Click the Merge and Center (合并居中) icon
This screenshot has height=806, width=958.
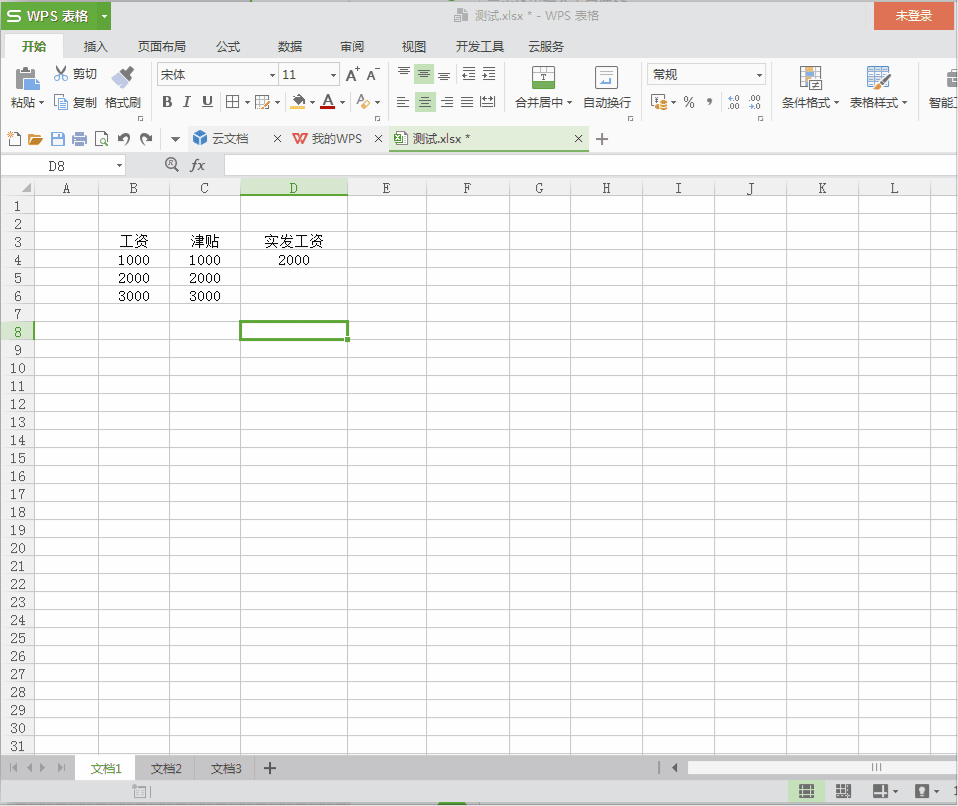click(x=543, y=78)
